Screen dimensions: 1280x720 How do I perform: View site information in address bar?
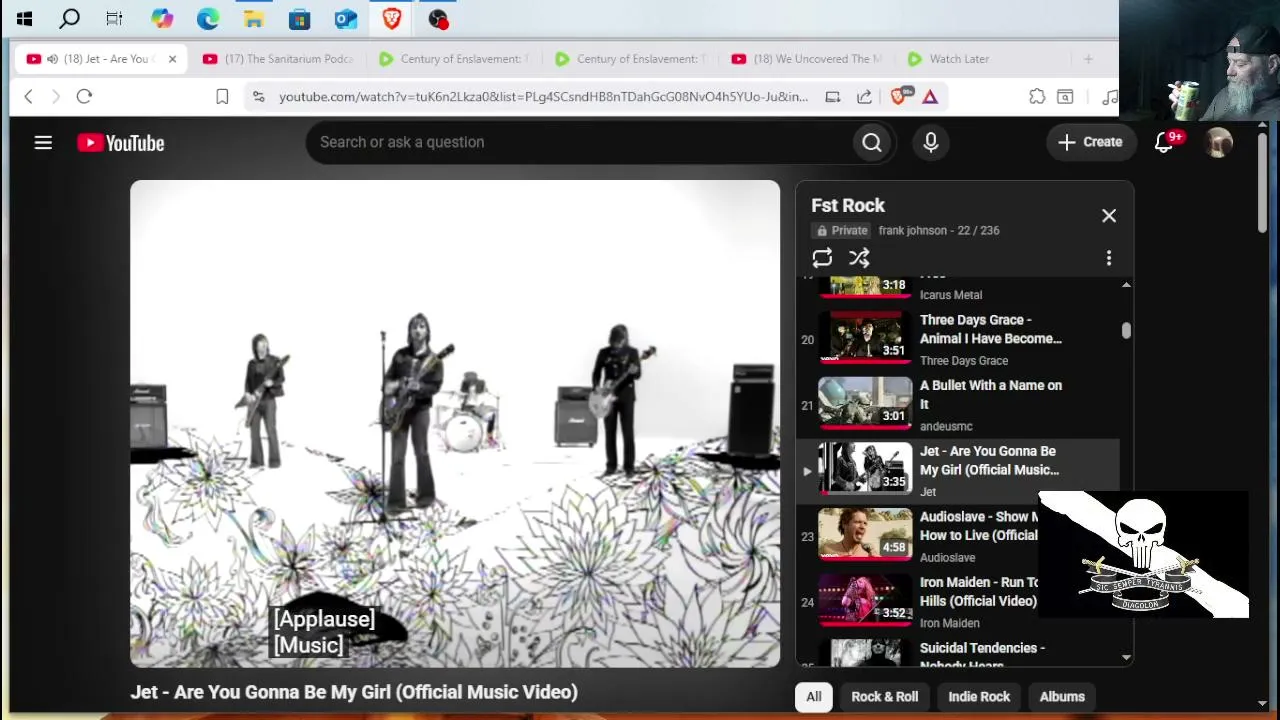[258, 96]
